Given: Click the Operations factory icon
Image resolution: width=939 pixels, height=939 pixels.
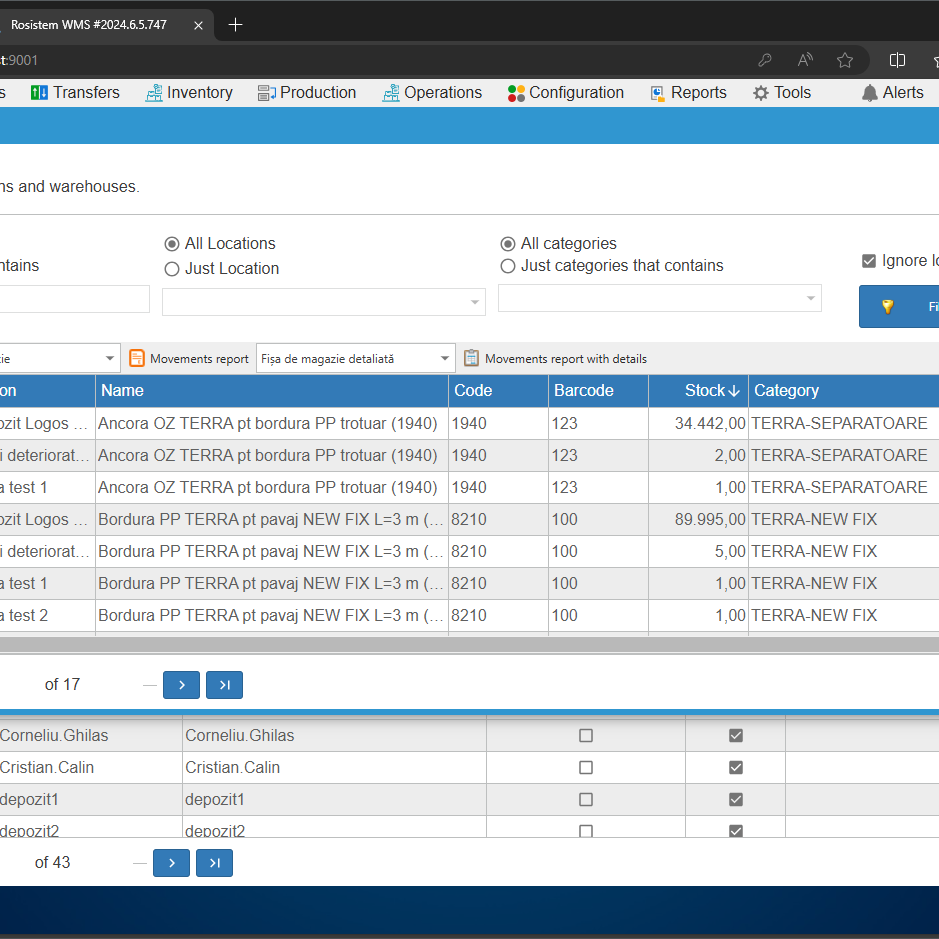Looking at the screenshot, I should tap(391, 92).
